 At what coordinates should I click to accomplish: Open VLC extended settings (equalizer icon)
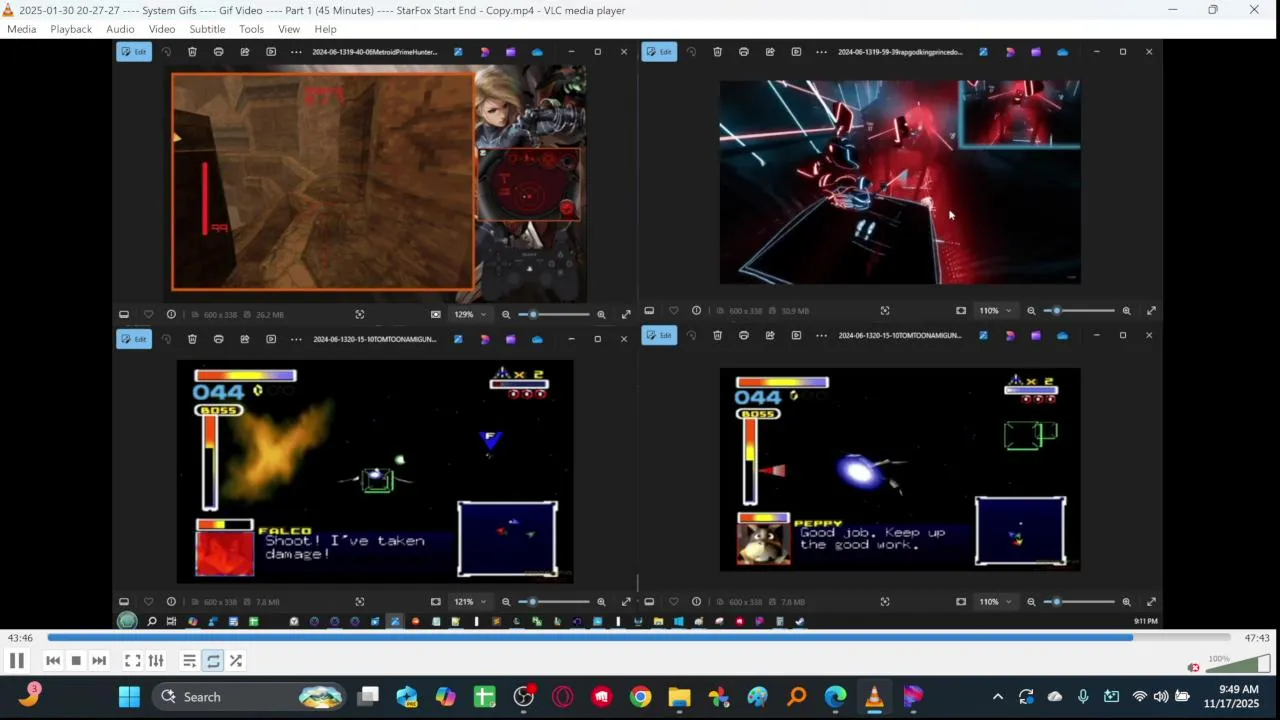[x=156, y=661]
